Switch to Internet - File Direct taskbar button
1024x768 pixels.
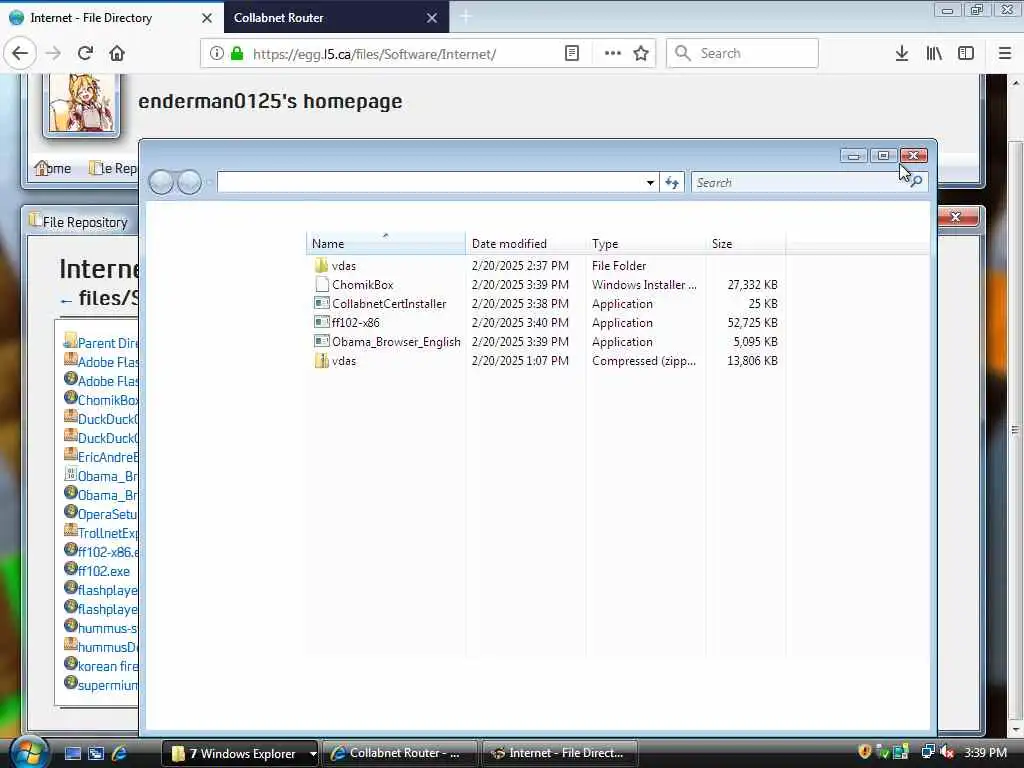559,753
